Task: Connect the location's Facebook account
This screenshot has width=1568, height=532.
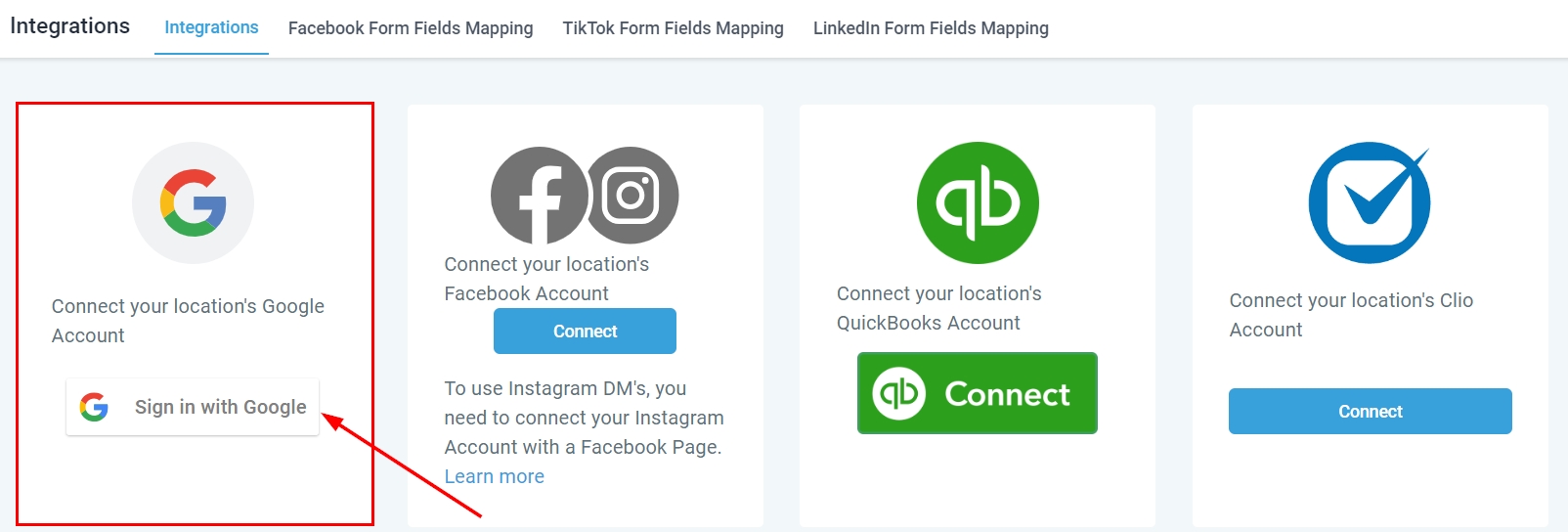Action: click(x=585, y=332)
